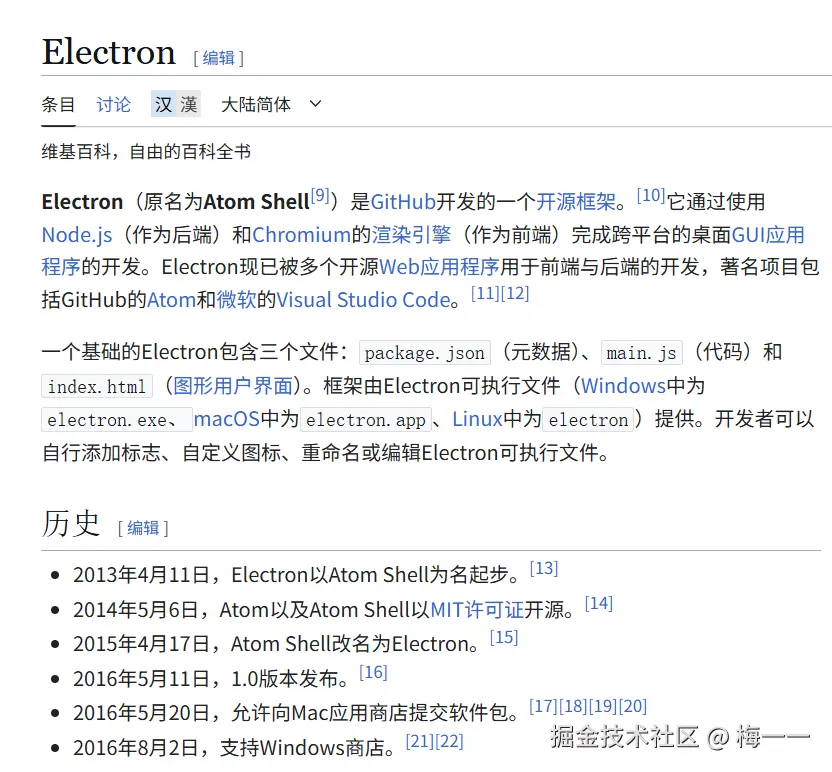Click reference [13] on the 2013 entry

tap(544, 568)
